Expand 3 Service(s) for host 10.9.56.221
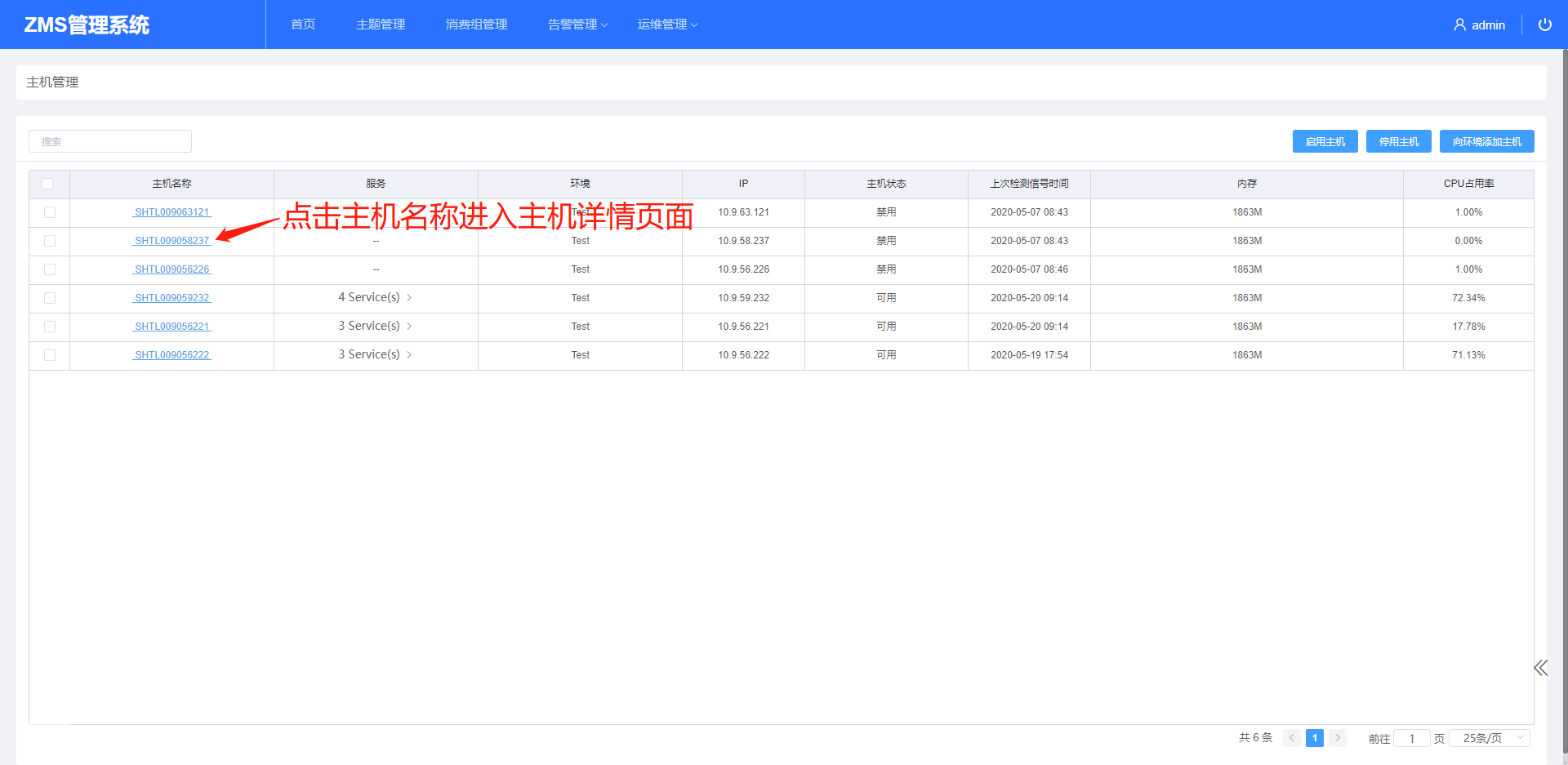This screenshot has height=765, width=1568. click(x=376, y=326)
